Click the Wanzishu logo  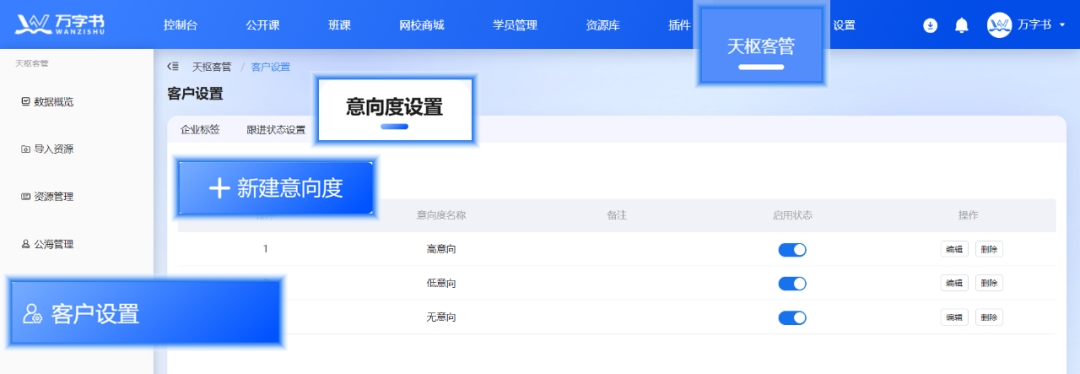[x=60, y=25]
